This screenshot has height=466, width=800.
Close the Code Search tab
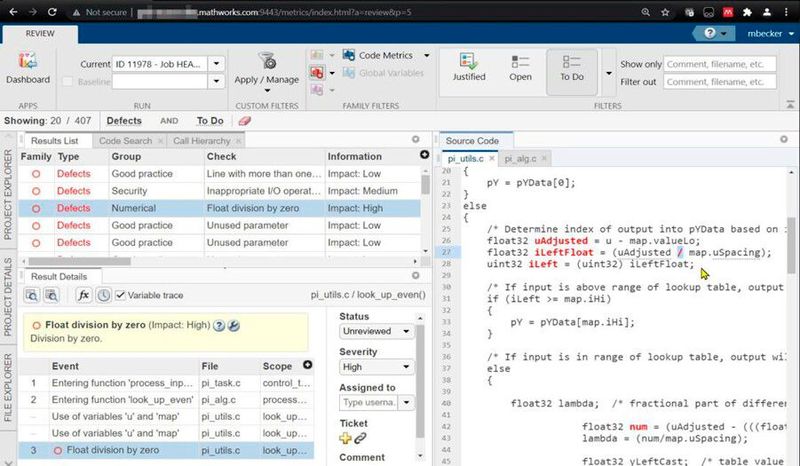(160, 141)
